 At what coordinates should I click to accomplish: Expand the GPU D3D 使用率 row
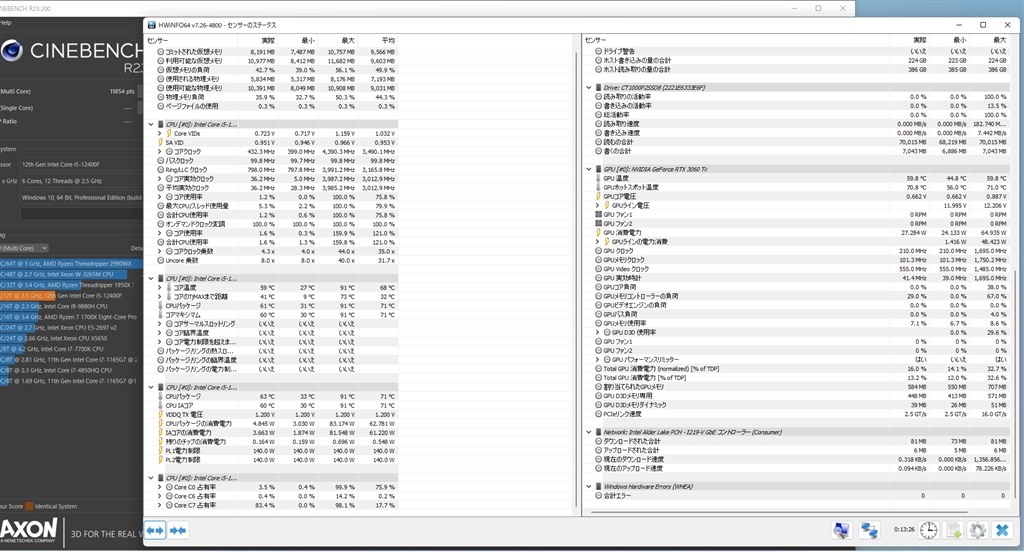[x=598, y=333]
